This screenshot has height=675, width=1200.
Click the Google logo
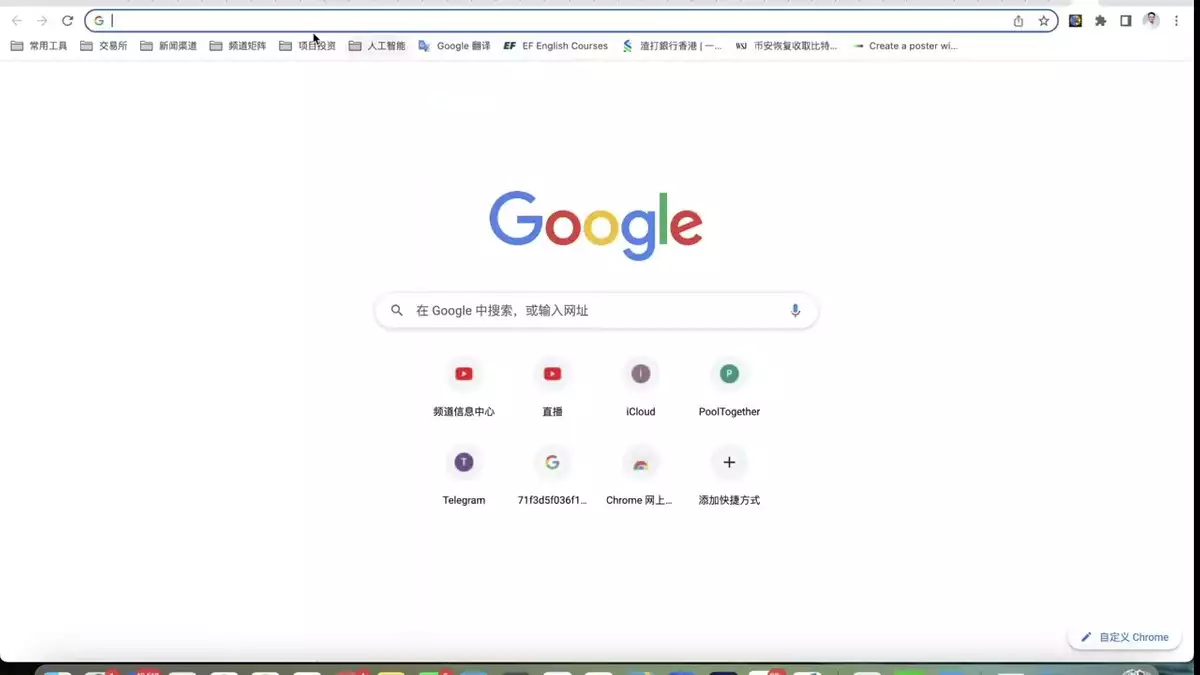(x=596, y=225)
